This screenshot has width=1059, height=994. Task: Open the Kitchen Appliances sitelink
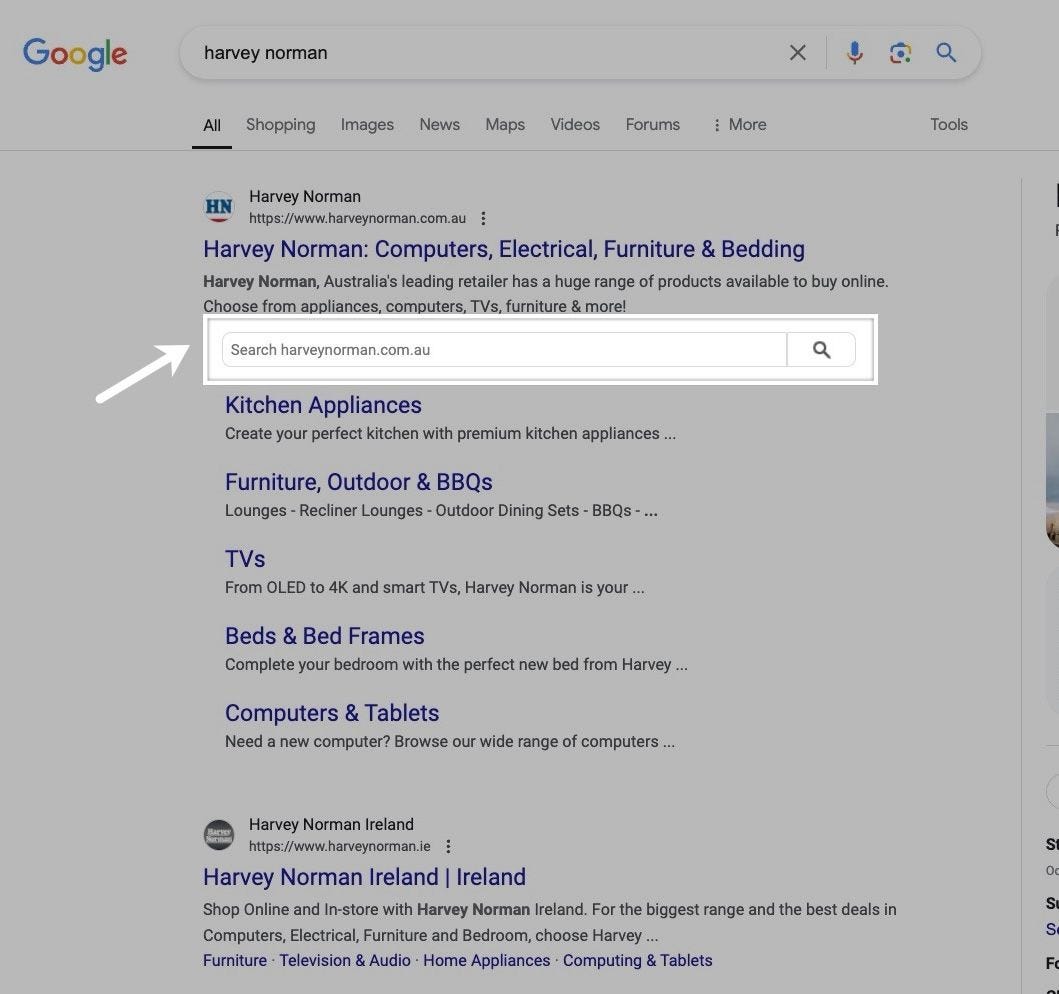(323, 405)
